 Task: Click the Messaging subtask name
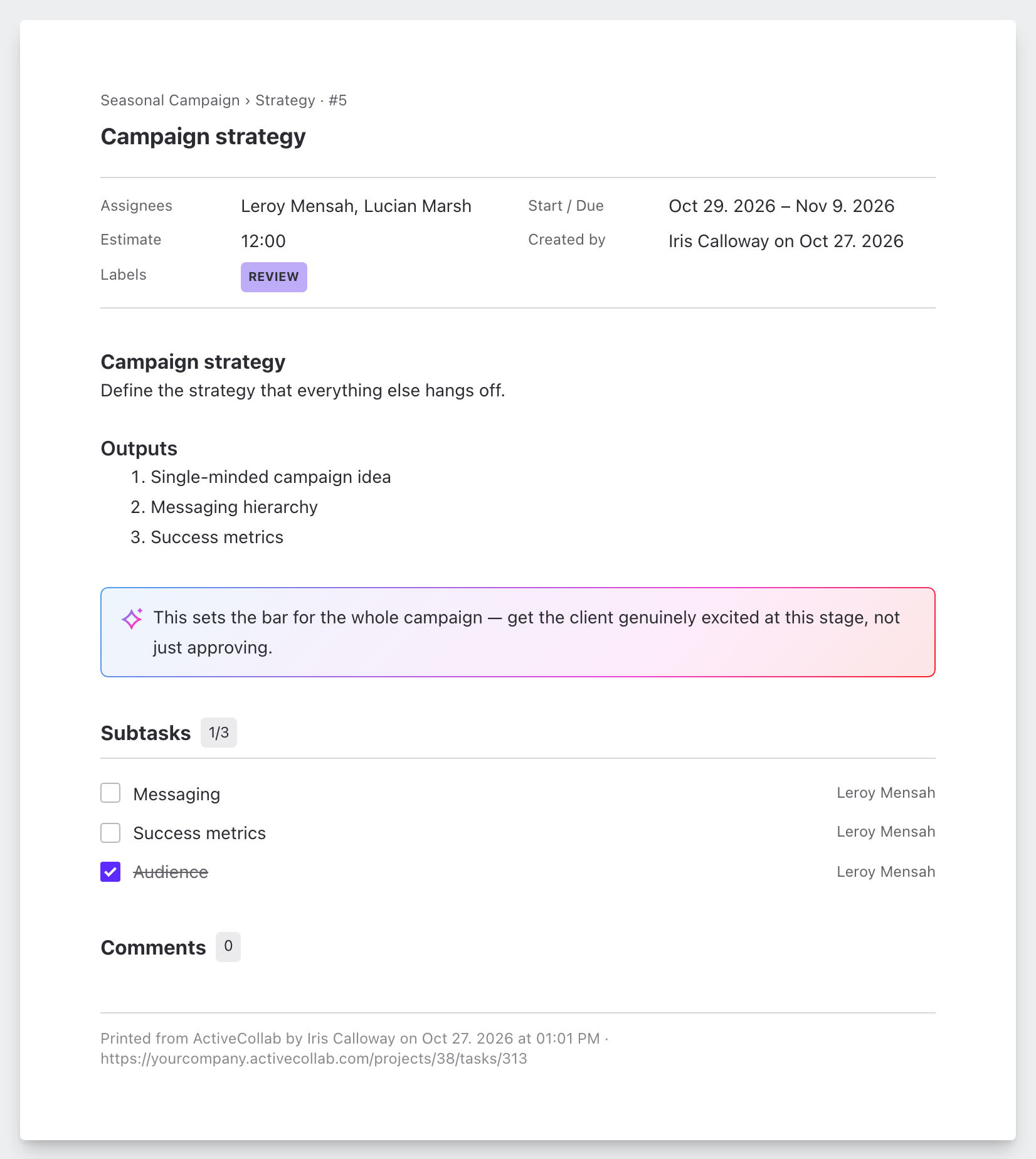(x=177, y=795)
